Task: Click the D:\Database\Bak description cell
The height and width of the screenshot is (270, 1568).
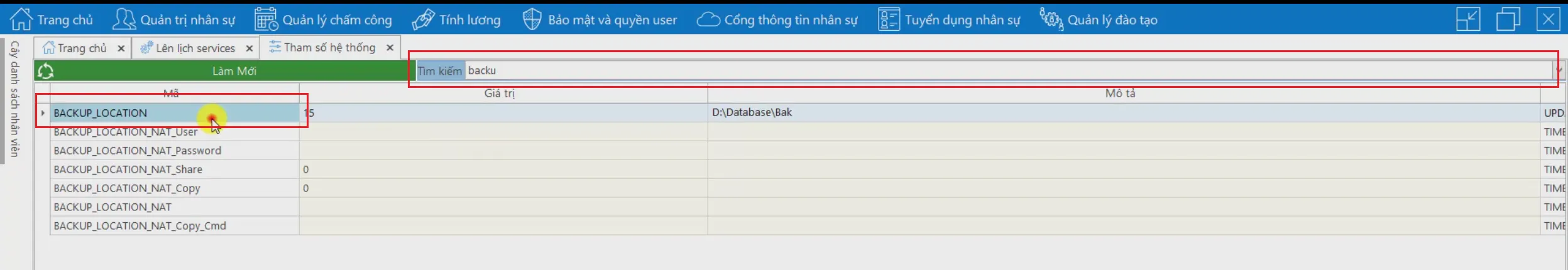Action: [x=1124, y=112]
